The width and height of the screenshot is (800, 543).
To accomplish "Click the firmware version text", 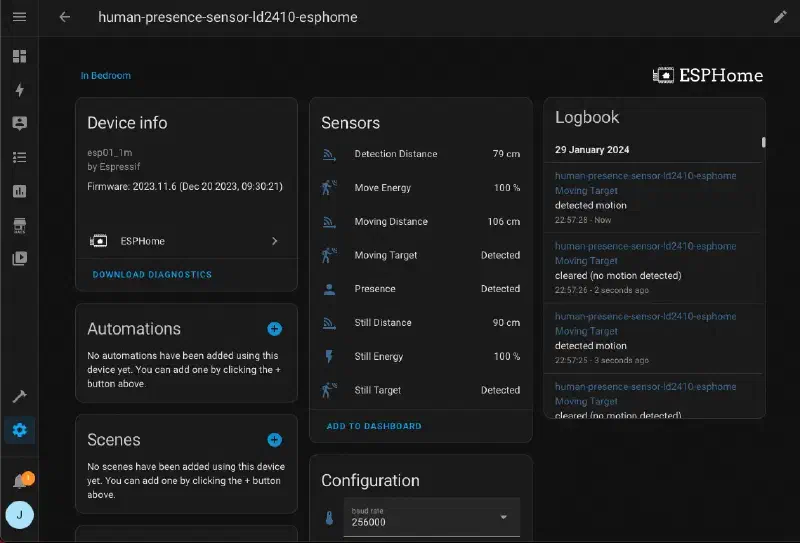I will [x=185, y=187].
